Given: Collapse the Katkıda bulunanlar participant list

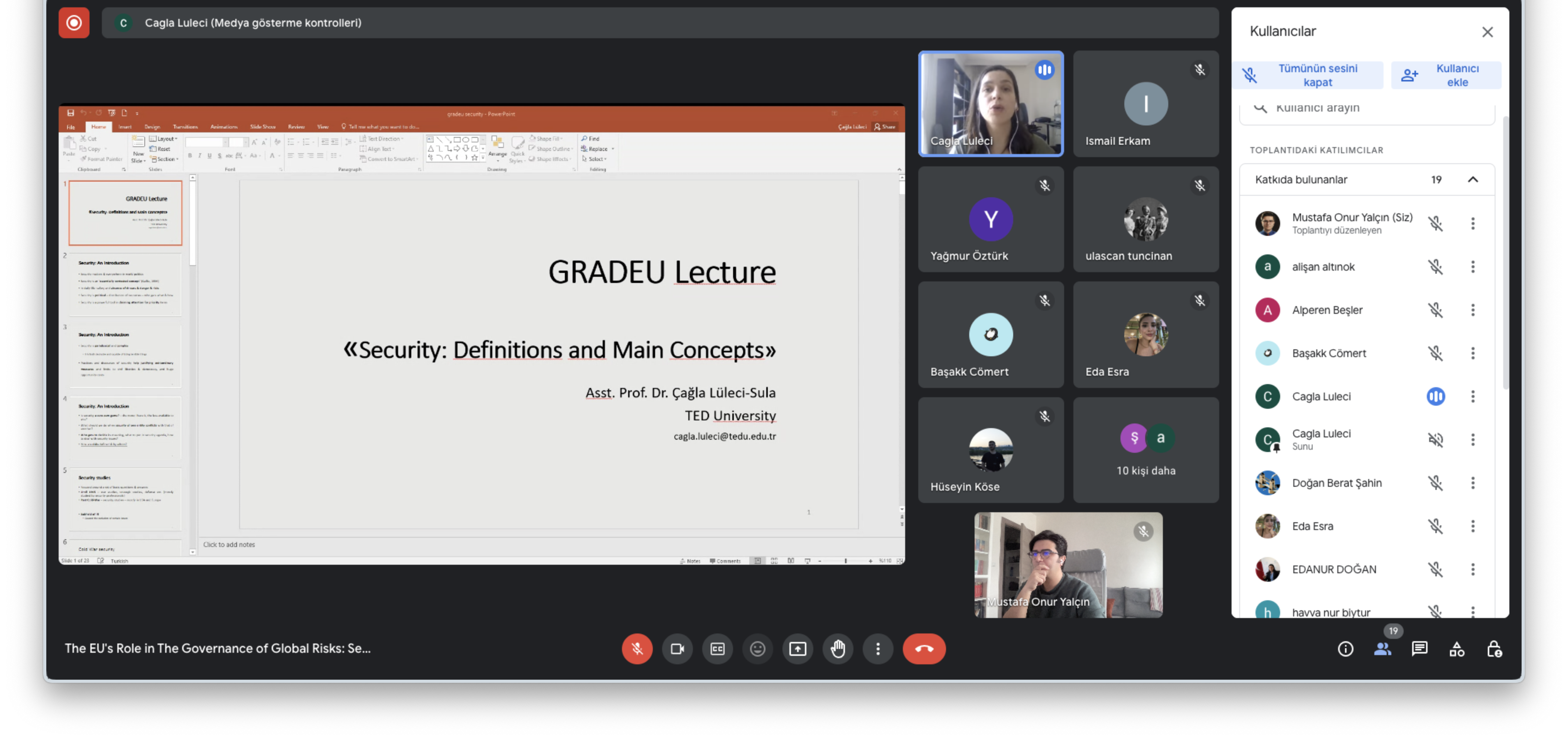Looking at the screenshot, I should point(1472,179).
